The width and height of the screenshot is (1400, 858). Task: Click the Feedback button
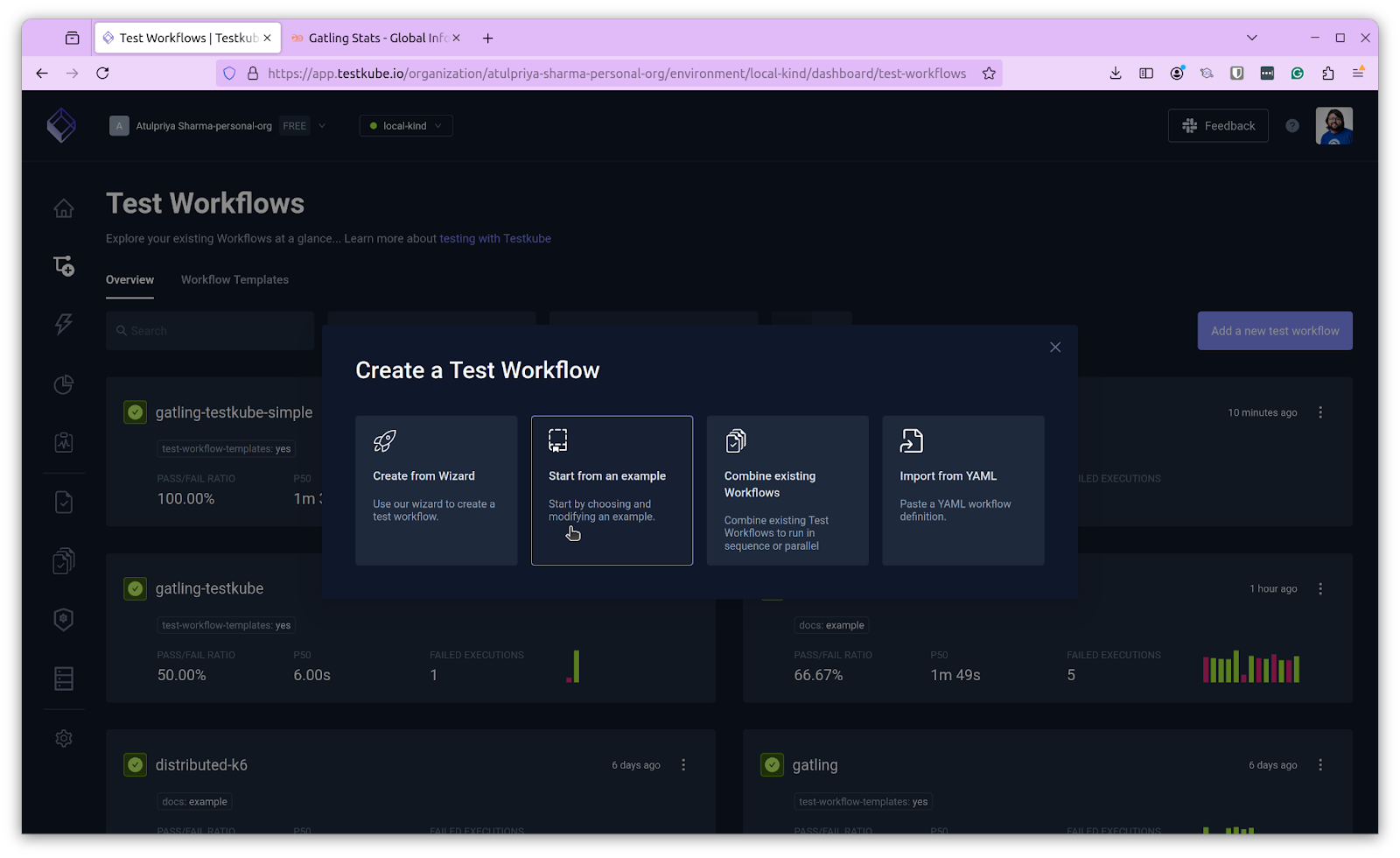point(1218,126)
